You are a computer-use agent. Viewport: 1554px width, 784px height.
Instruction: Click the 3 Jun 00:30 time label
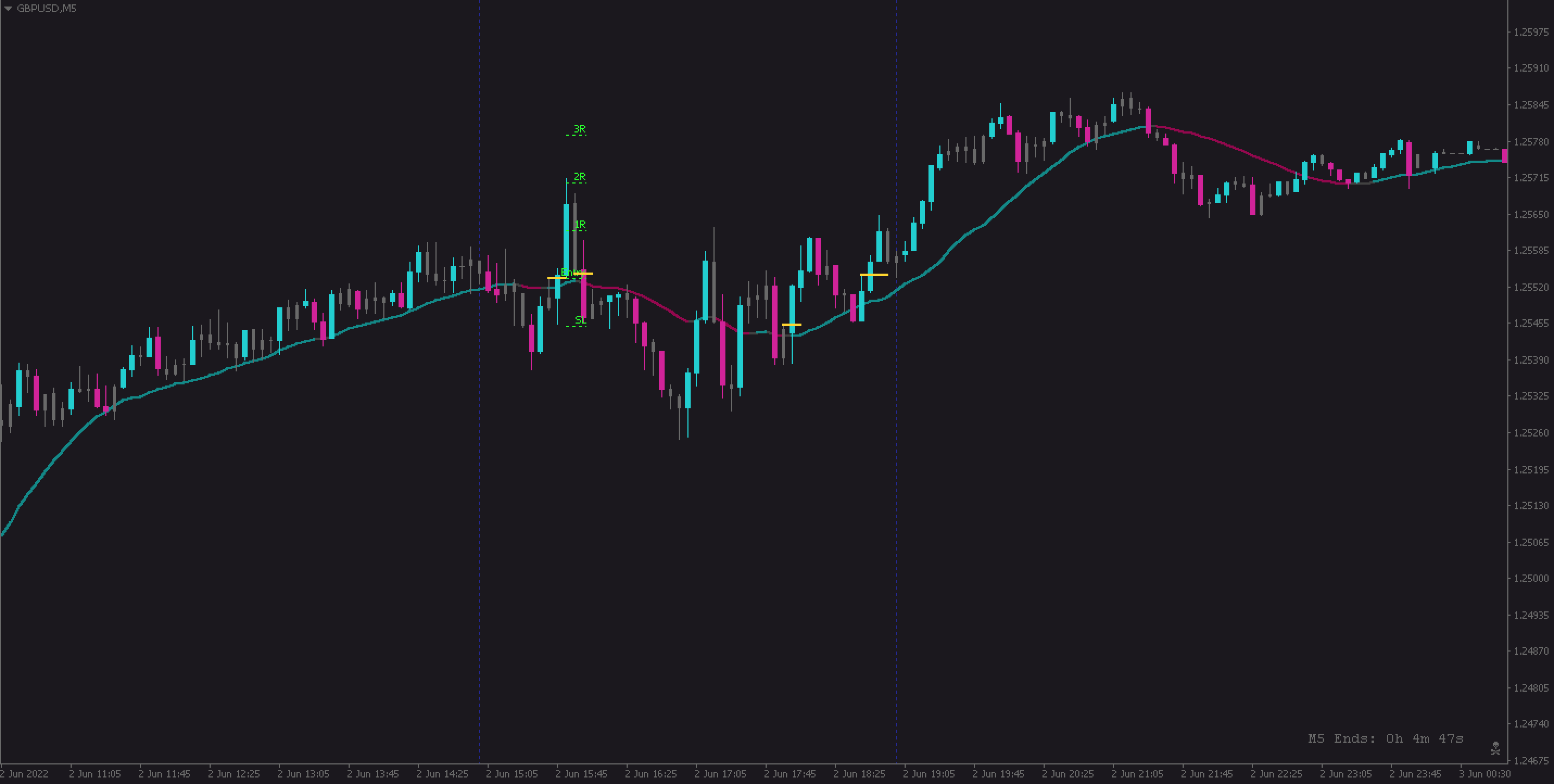click(1484, 774)
